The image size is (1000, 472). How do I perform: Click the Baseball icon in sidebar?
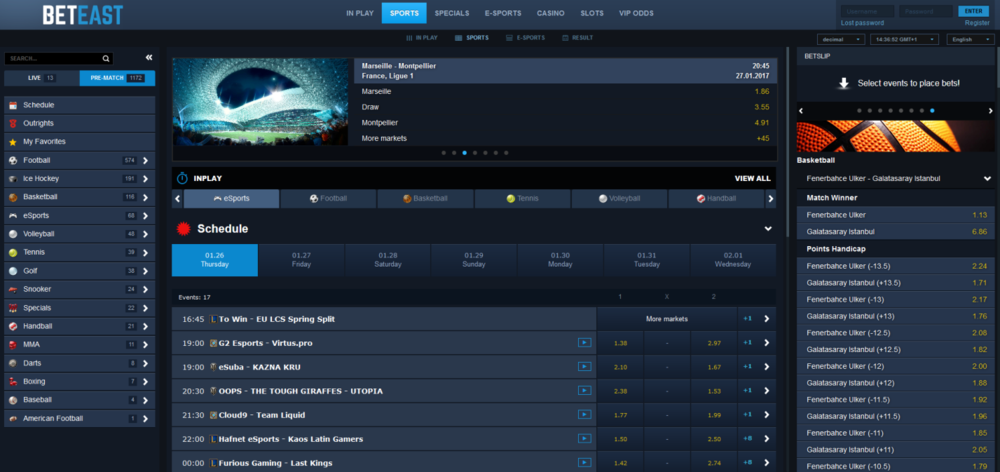click(x=13, y=401)
